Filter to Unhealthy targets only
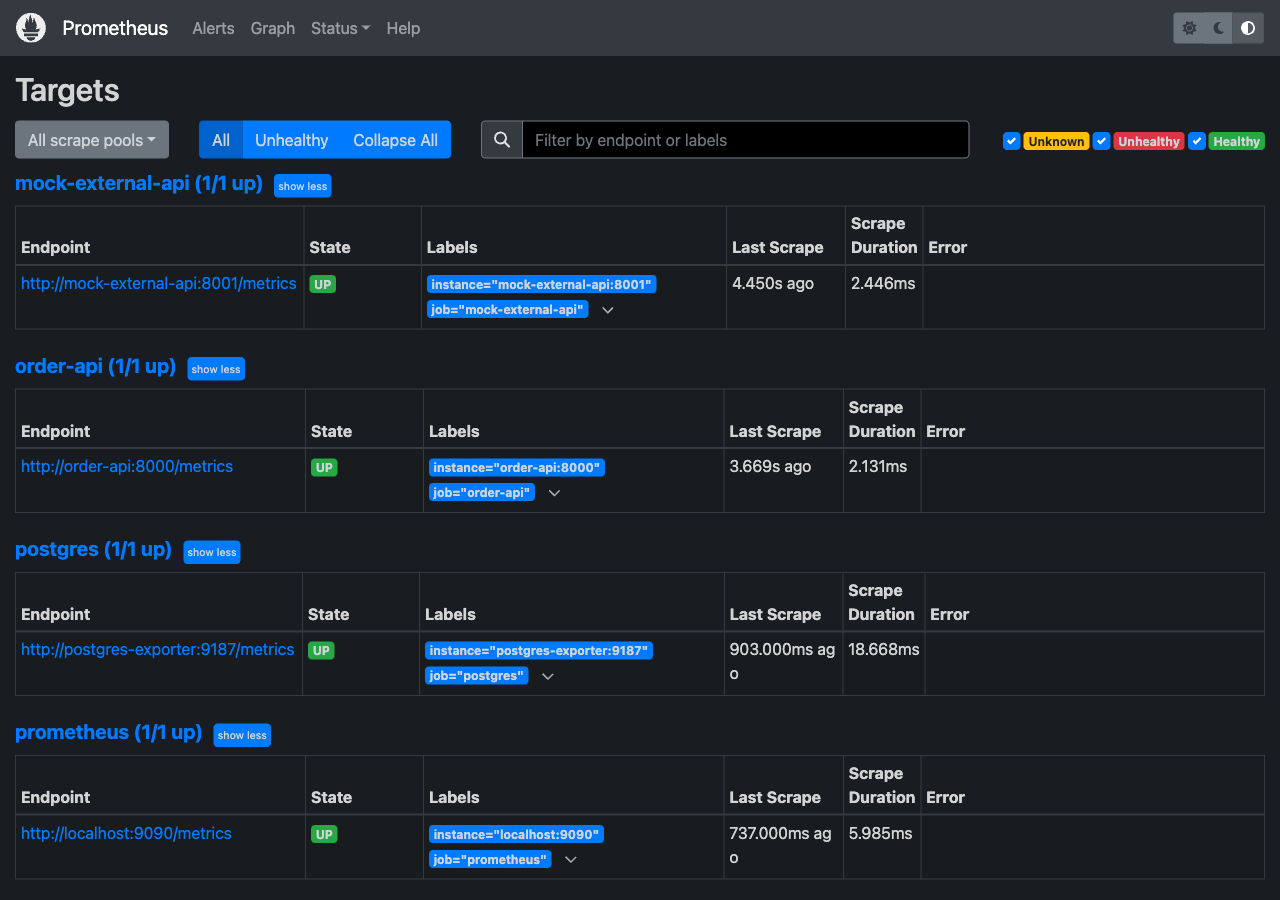1280x900 pixels. click(x=292, y=140)
